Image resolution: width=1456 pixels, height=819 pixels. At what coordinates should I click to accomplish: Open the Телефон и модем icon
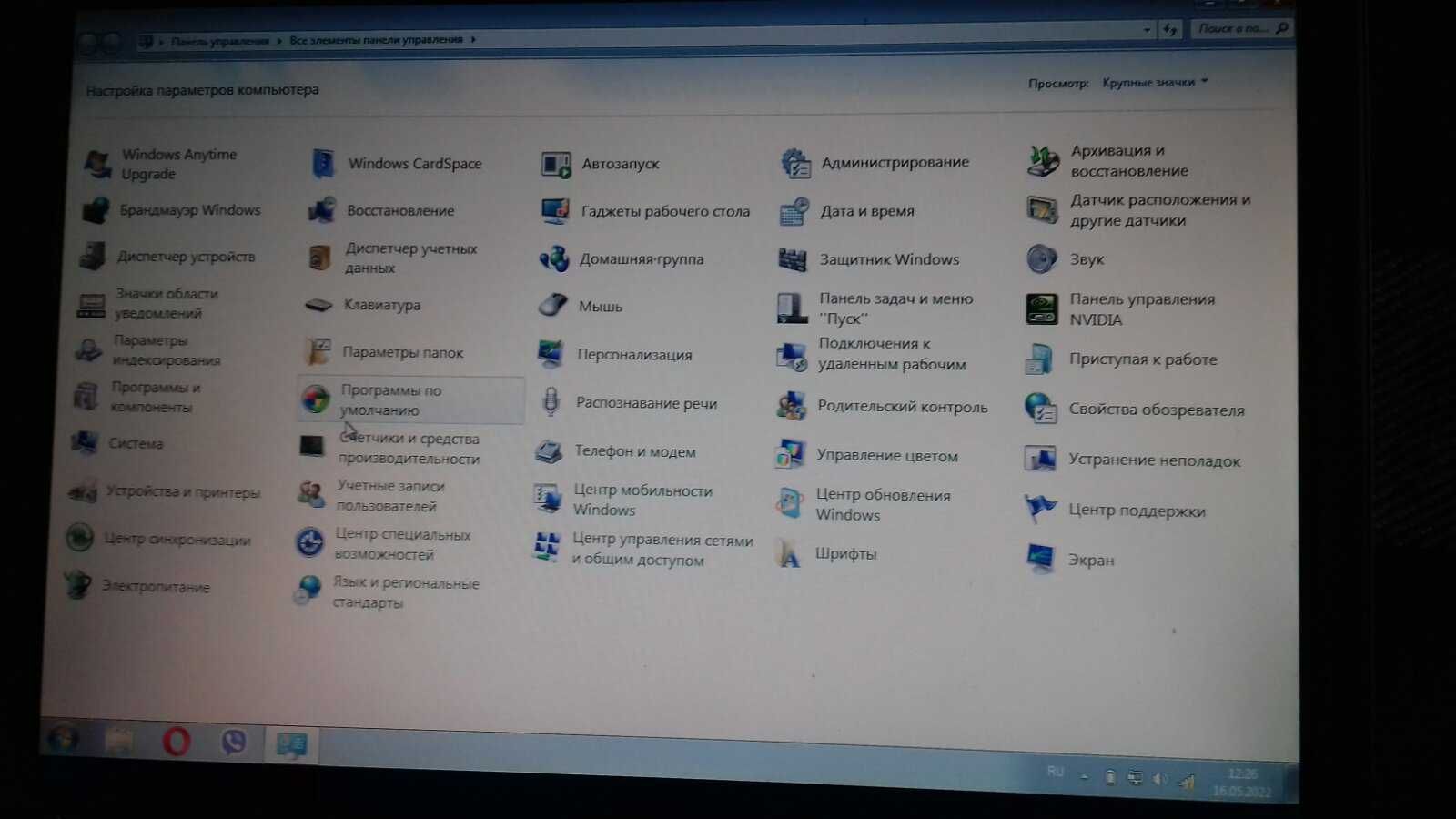[x=549, y=451]
